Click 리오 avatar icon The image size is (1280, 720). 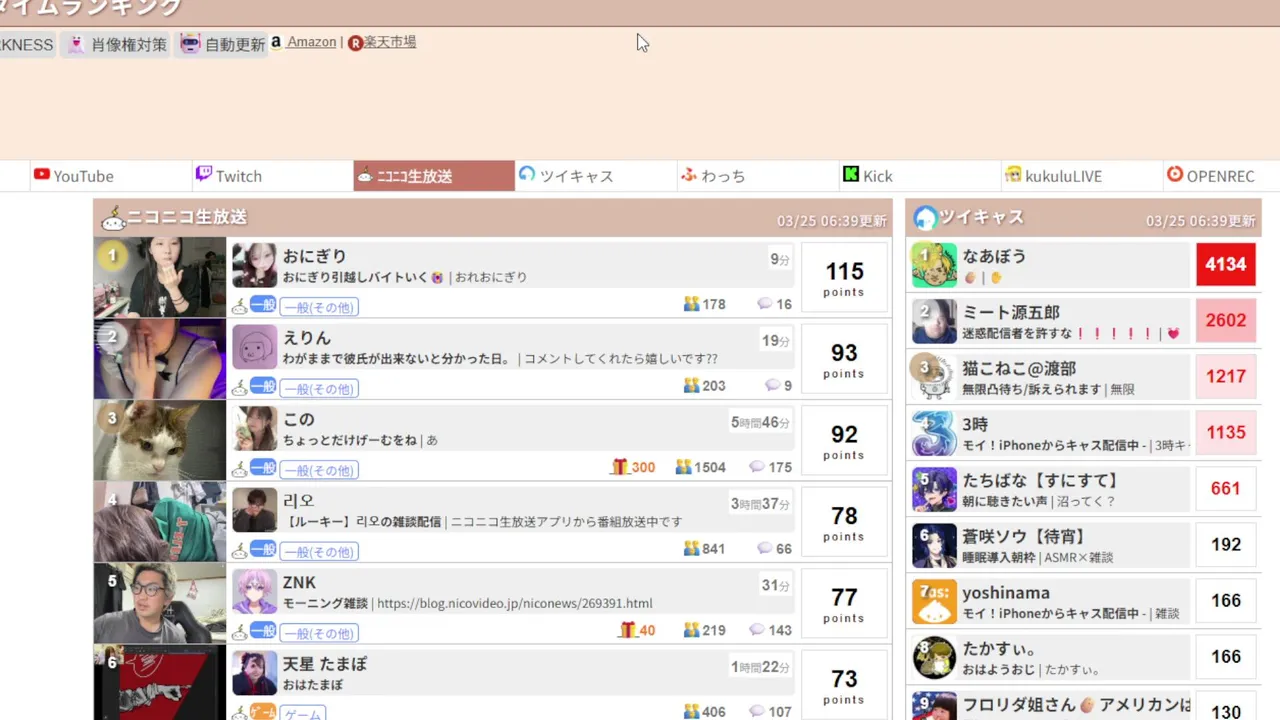pyautogui.click(x=255, y=510)
